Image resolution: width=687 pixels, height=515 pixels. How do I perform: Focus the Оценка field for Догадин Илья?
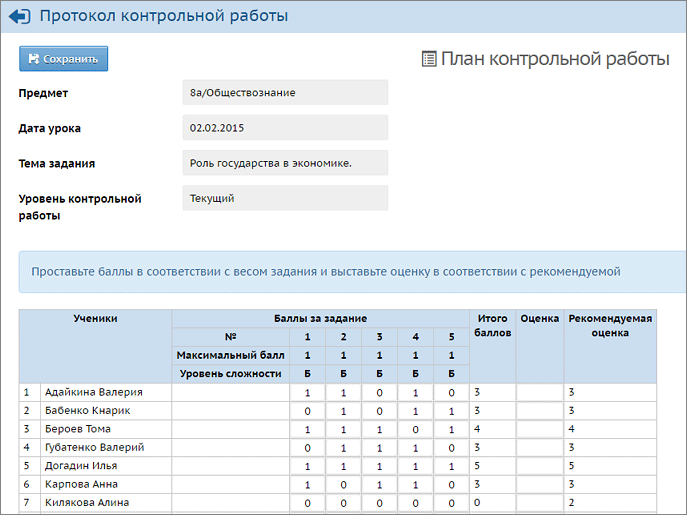[x=539, y=466]
